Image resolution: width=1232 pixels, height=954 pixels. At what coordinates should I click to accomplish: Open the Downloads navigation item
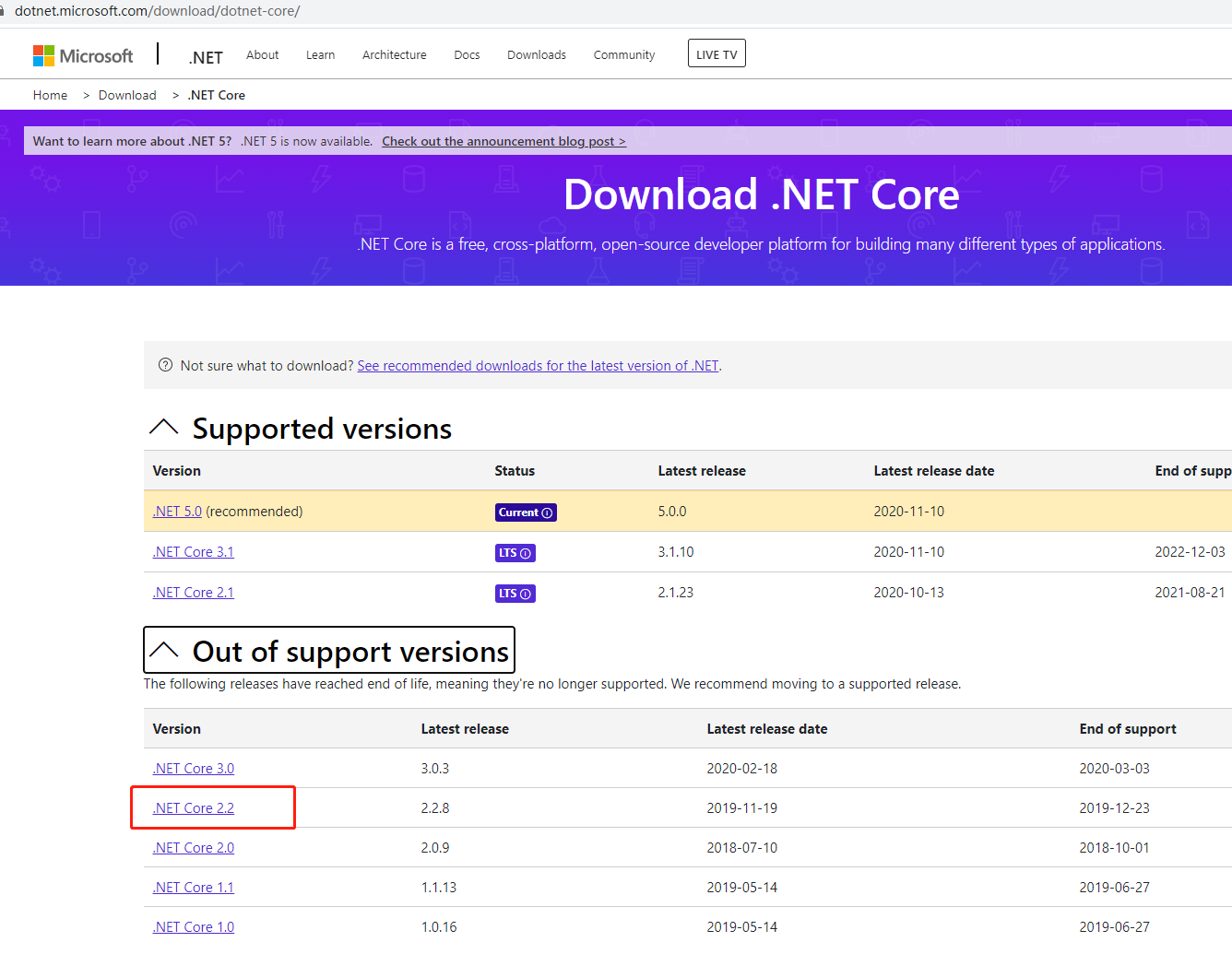pos(536,55)
